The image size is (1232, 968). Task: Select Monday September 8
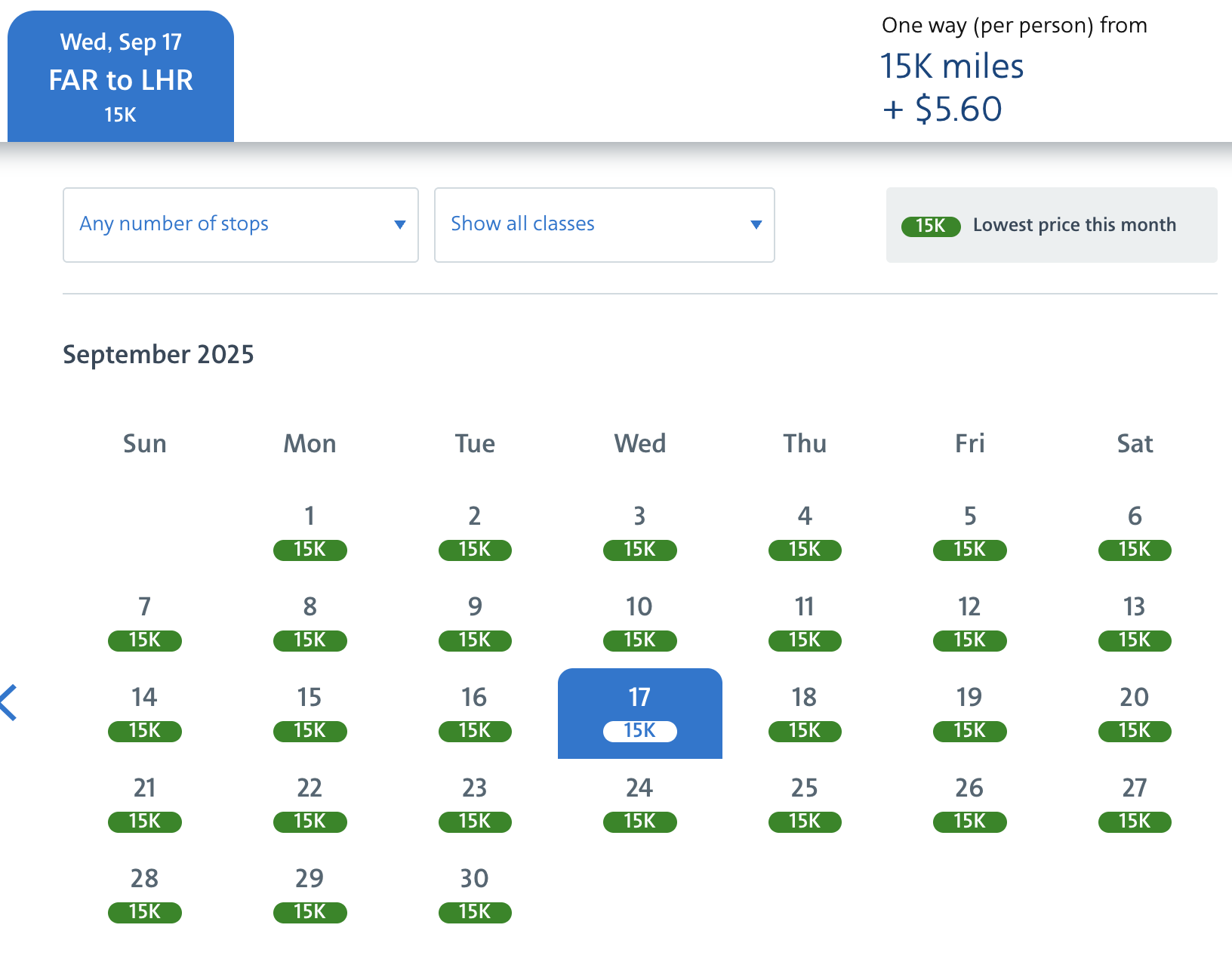[310, 623]
